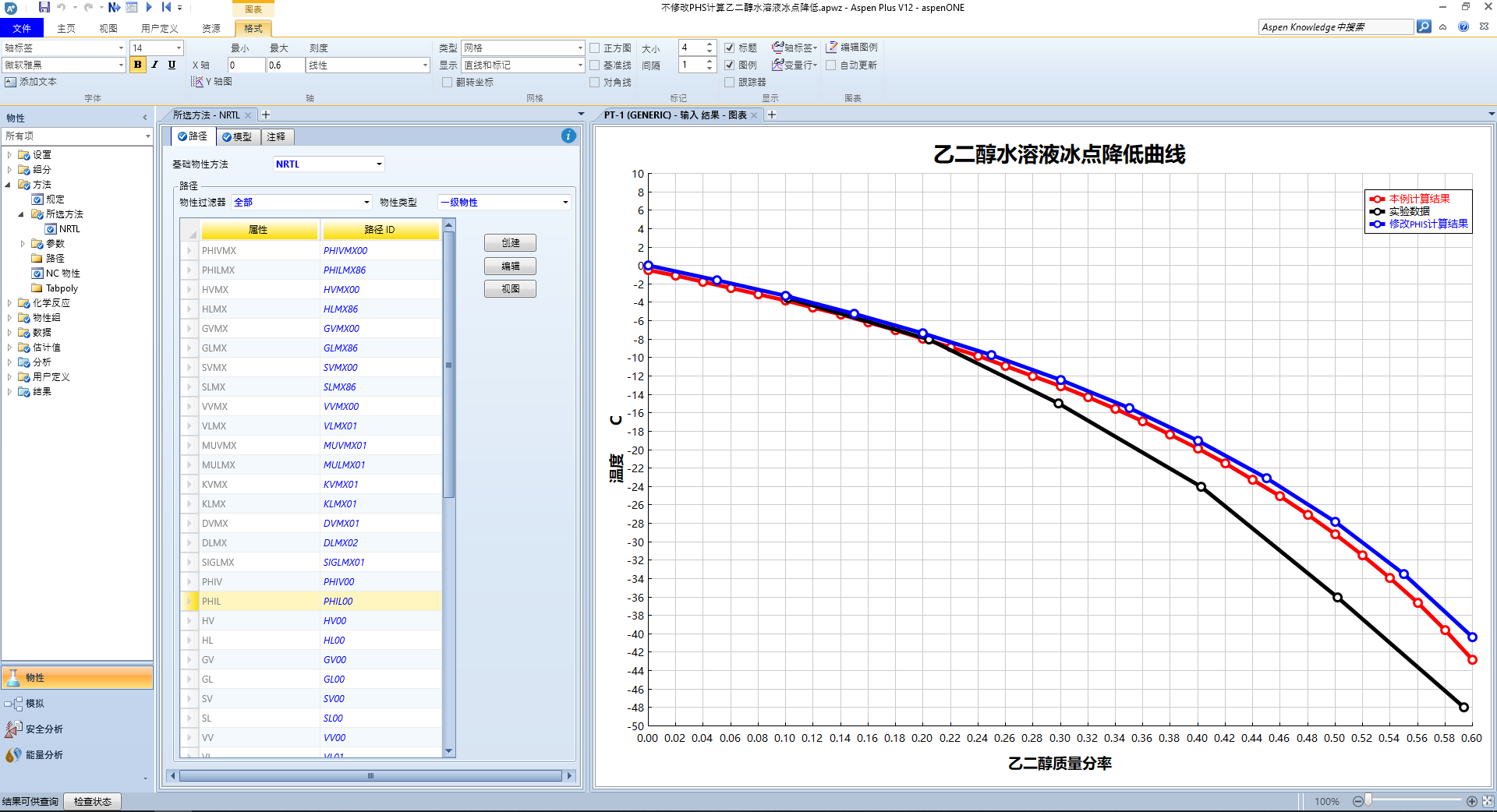
Task: Run the simulation with the play icon
Action: click(149, 7)
